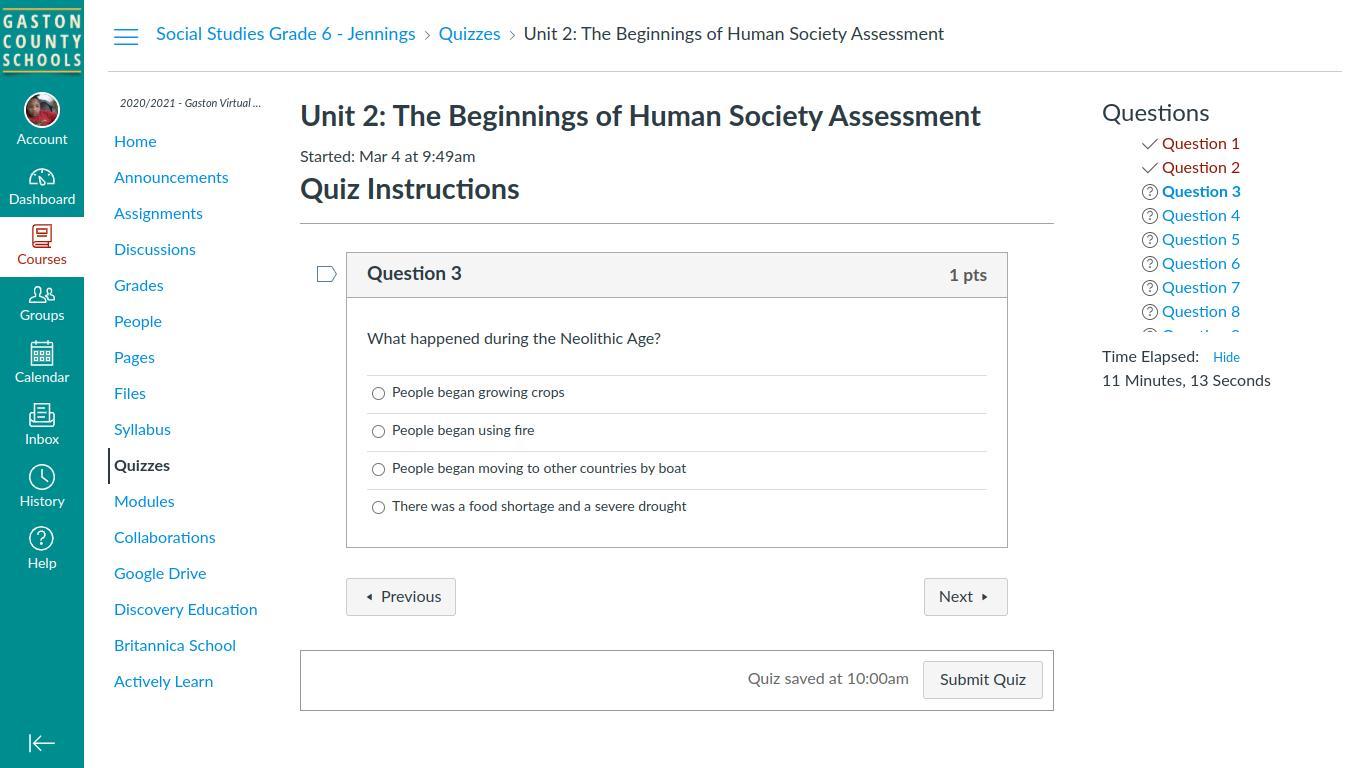Click the Account avatar icon
Screen dimensions: 1366x768
pos(42,110)
